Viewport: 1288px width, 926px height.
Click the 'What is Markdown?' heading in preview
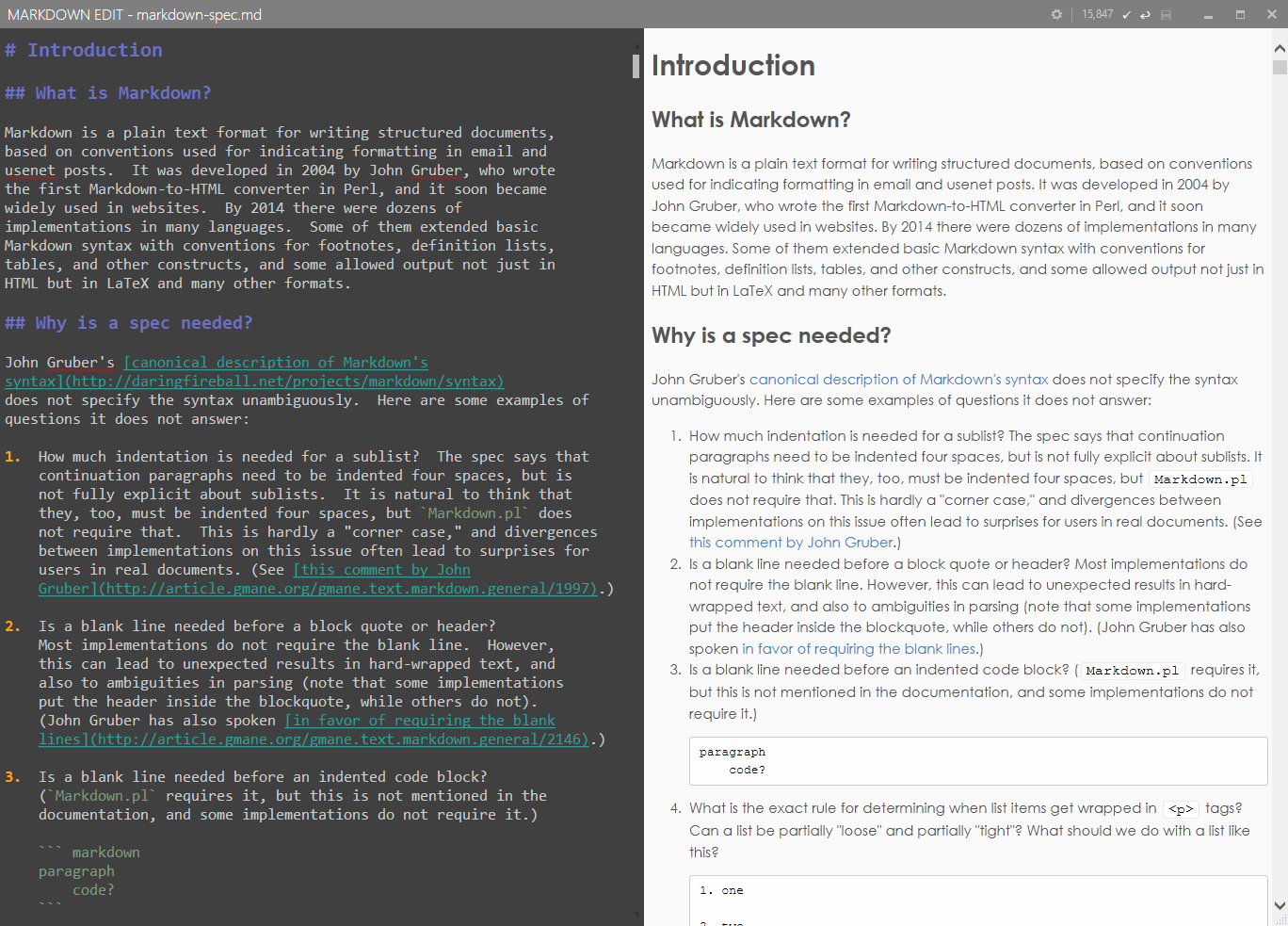750,120
